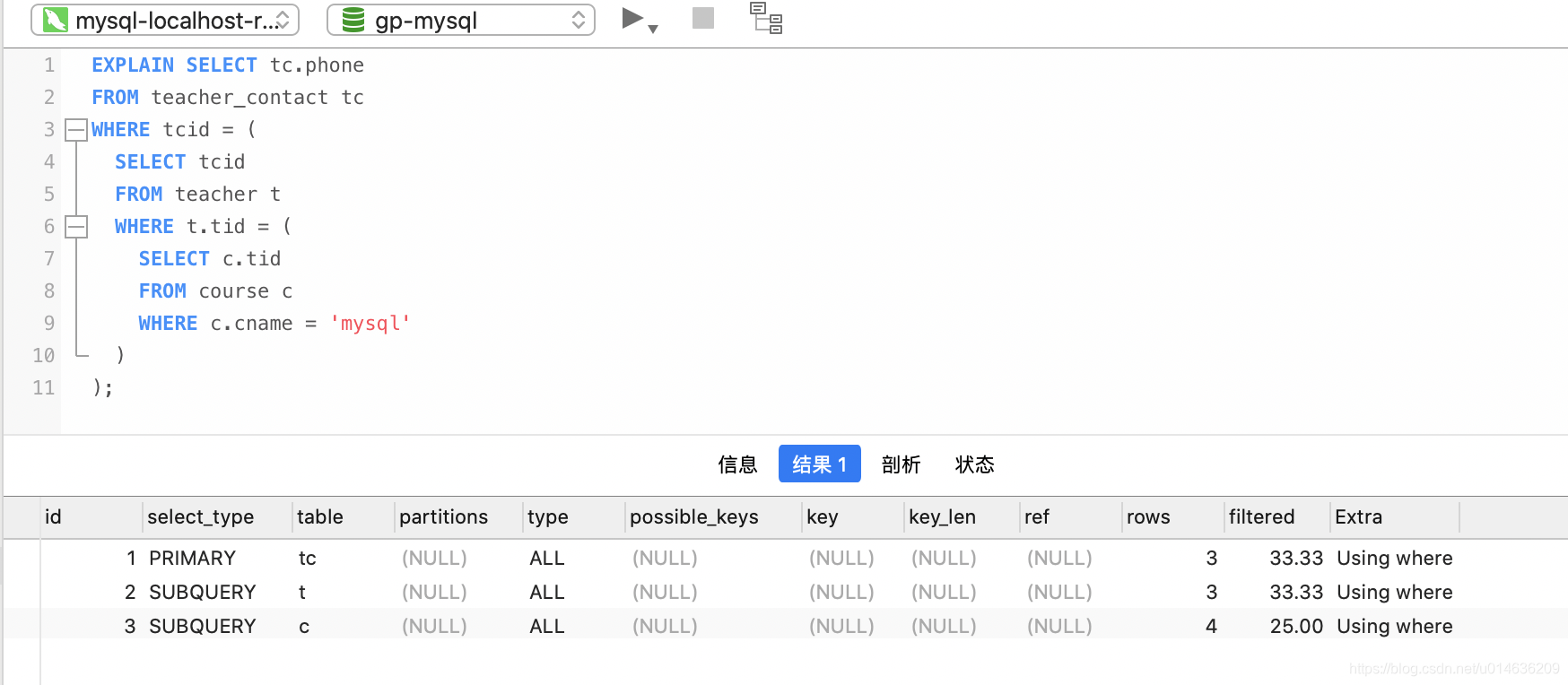Click the 'mysql' string literal in editor
Viewport: 1568px width, 685px height.
(370, 324)
